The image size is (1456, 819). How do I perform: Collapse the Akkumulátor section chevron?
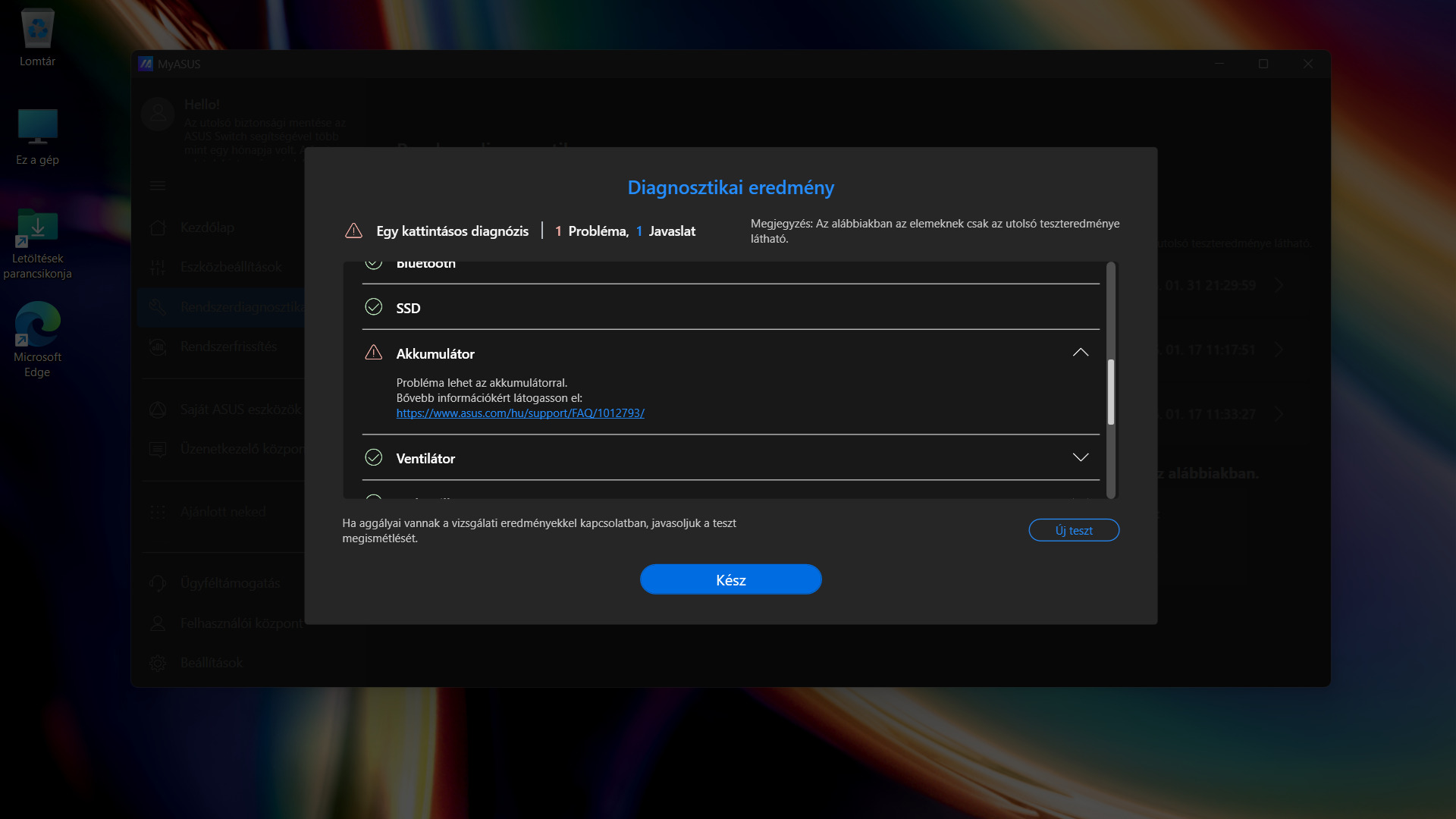1080,353
